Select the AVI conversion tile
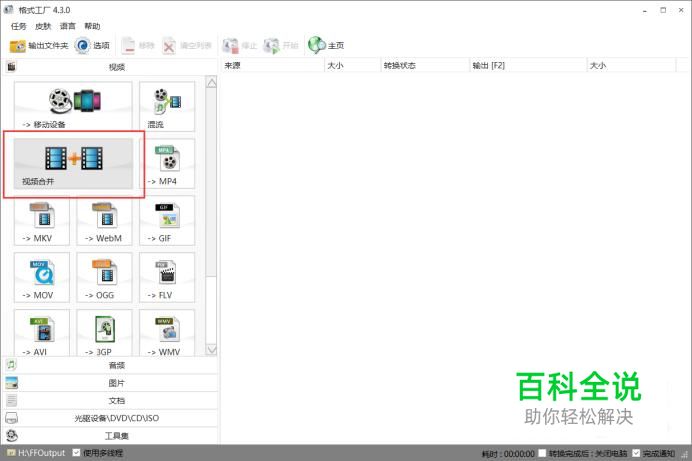This screenshot has height=461, width=692. (x=41, y=333)
